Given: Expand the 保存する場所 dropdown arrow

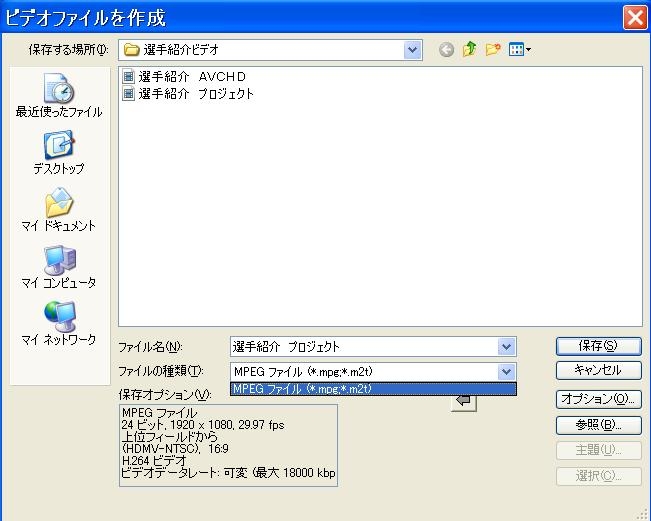Looking at the screenshot, I should point(413,50).
